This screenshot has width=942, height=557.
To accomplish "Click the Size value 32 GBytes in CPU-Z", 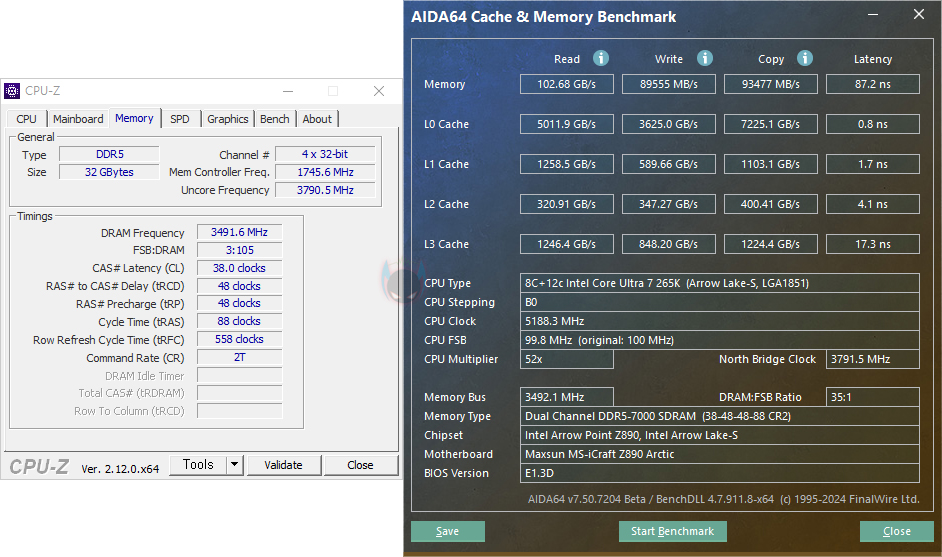I will [109, 172].
